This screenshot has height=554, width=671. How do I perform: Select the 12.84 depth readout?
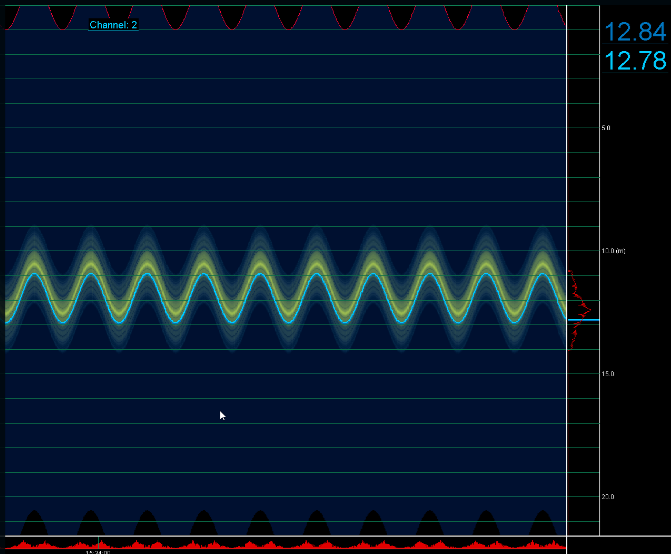[635, 32]
